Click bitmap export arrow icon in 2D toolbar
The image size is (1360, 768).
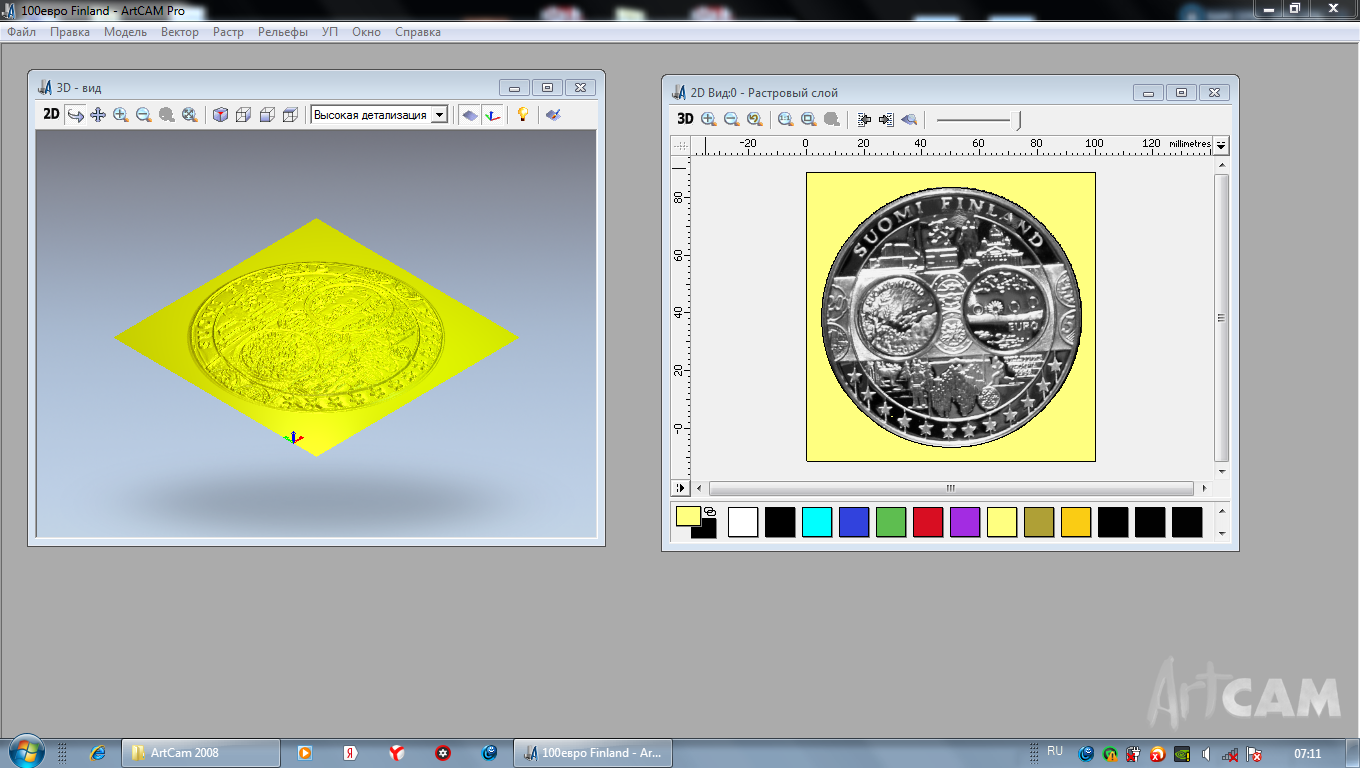click(886, 119)
